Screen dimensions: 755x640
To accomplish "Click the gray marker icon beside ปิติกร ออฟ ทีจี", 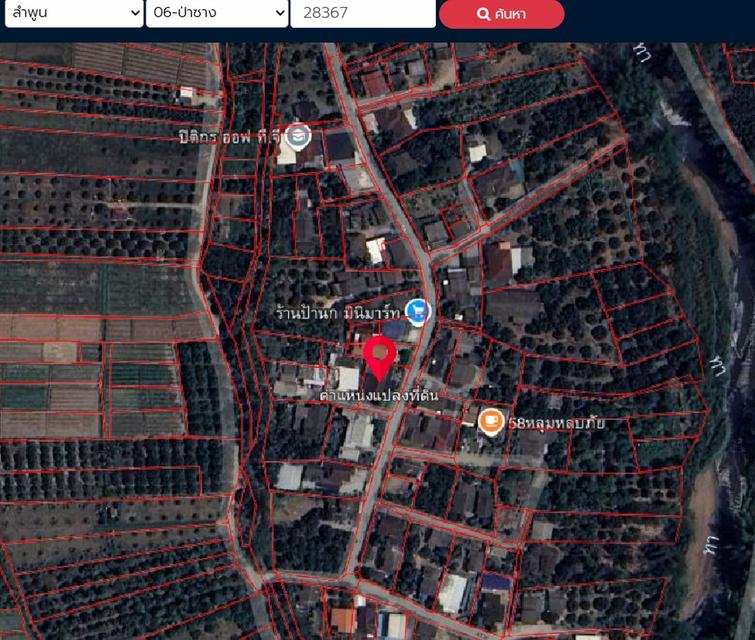I will 297,135.
